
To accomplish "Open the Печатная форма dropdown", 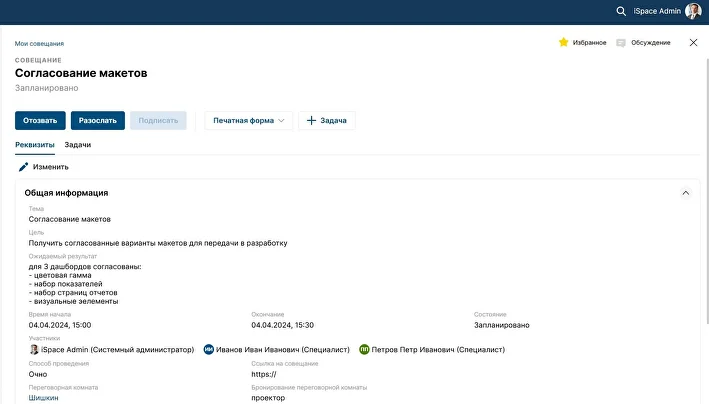I will click(x=249, y=121).
